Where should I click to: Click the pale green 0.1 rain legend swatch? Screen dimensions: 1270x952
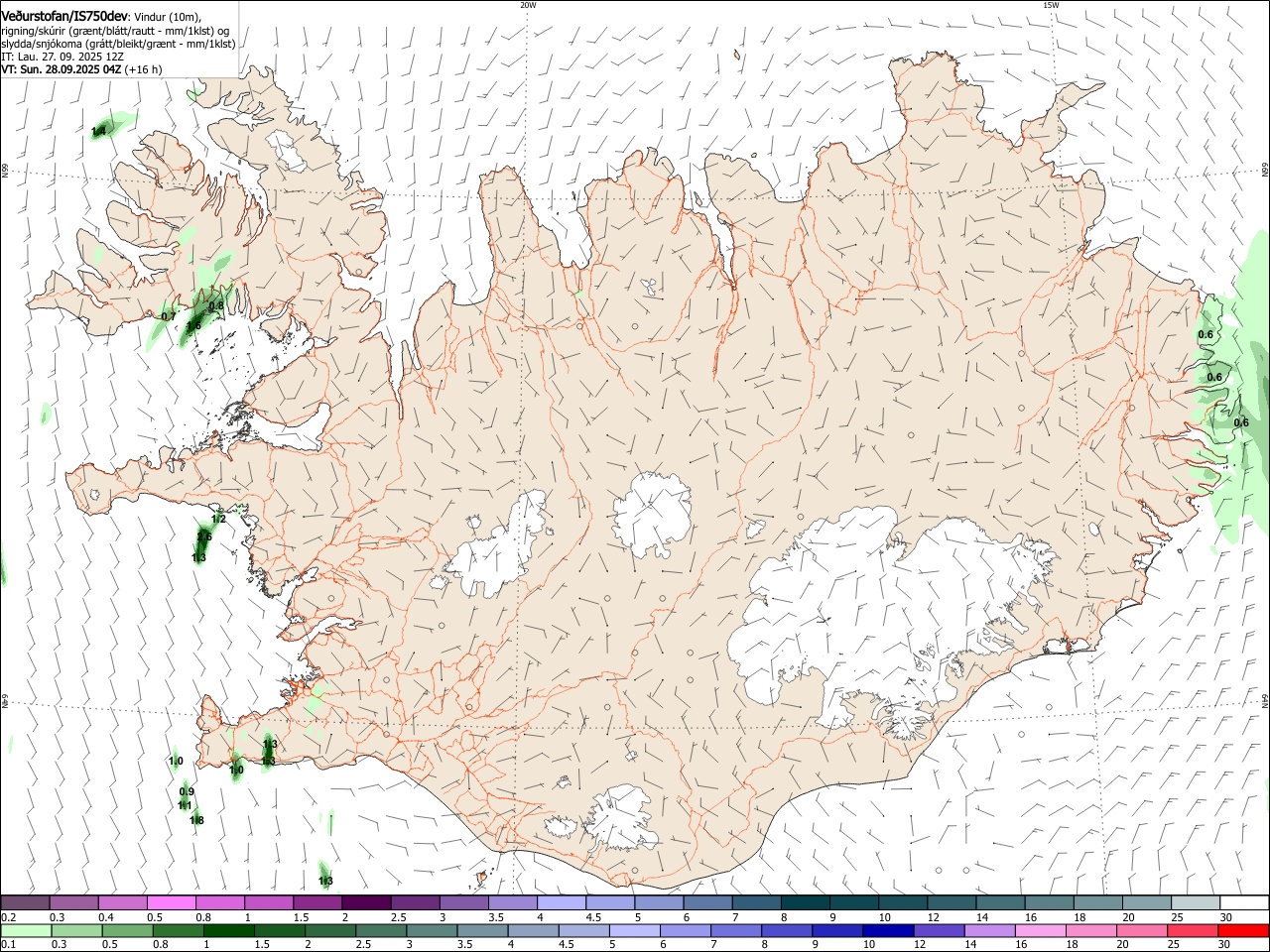(25, 930)
